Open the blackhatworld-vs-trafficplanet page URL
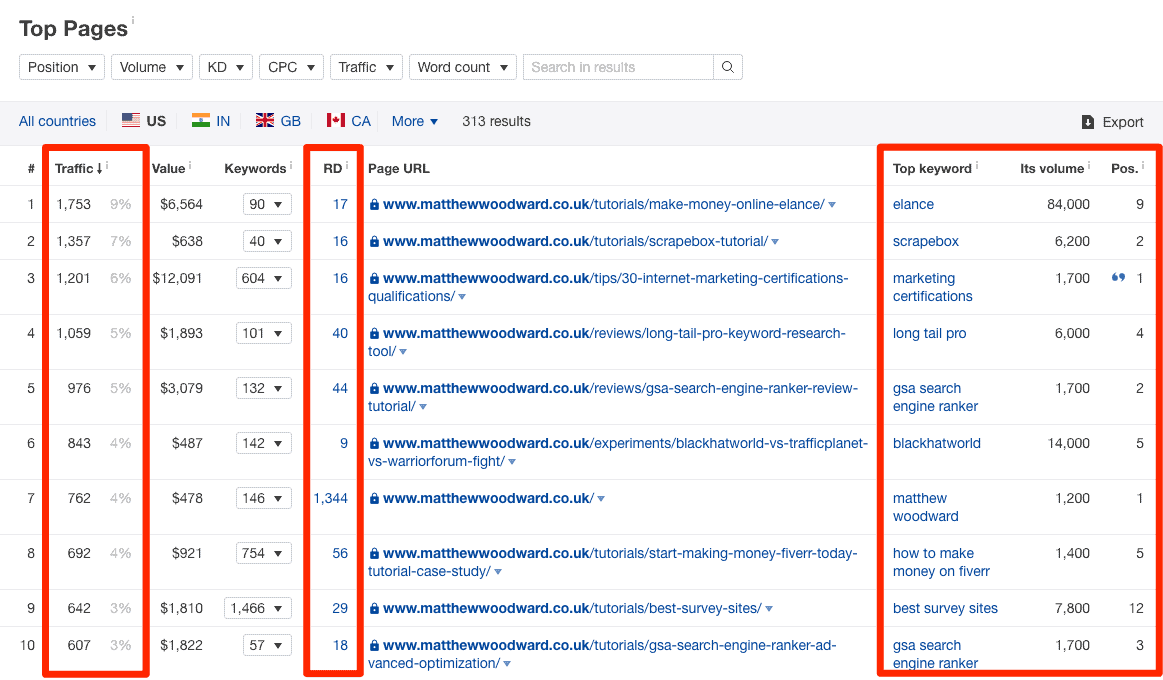The width and height of the screenshot is (1163, 680). tap(618, 452)
